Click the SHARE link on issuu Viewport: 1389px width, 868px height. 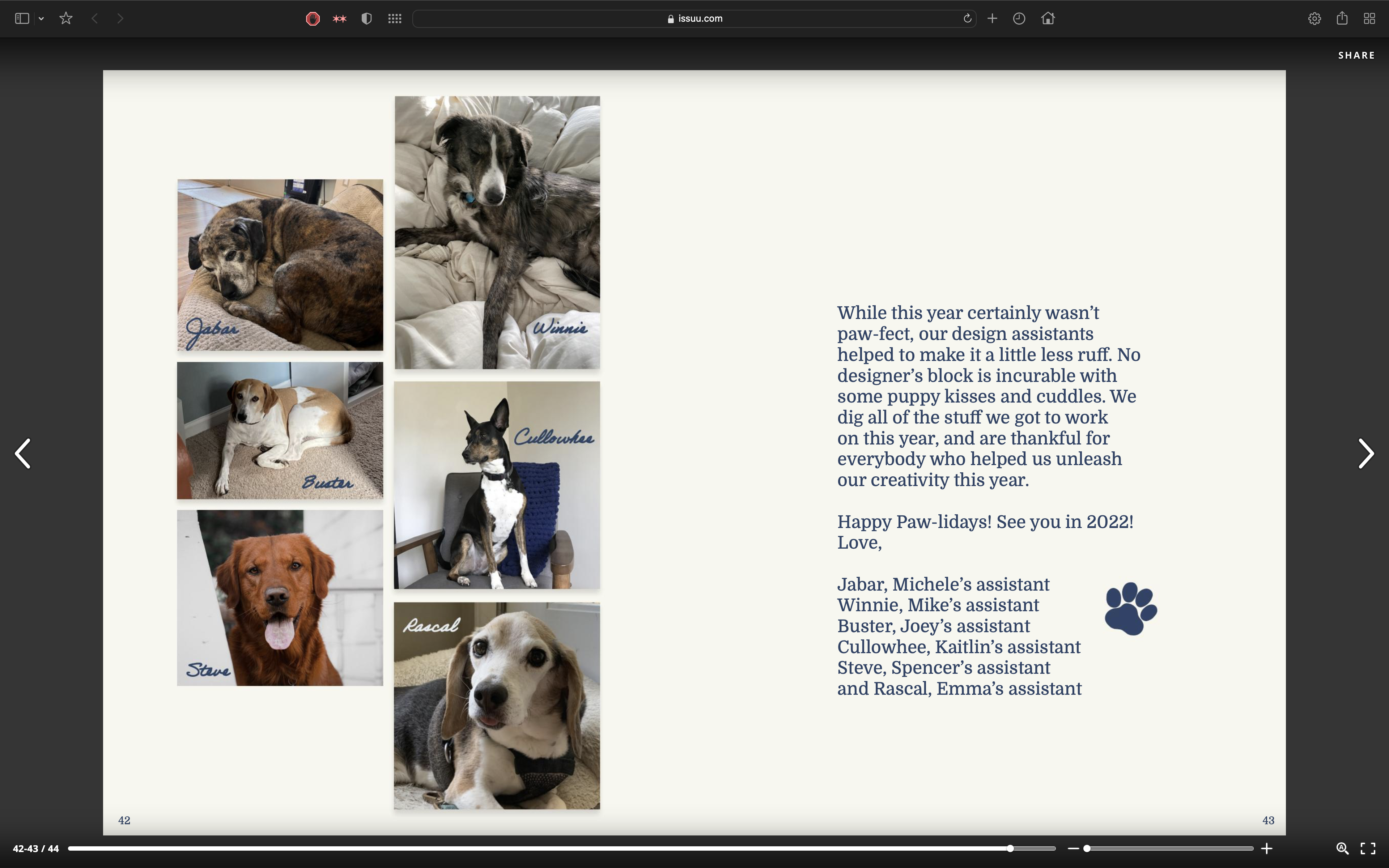tap(1356, 55)
